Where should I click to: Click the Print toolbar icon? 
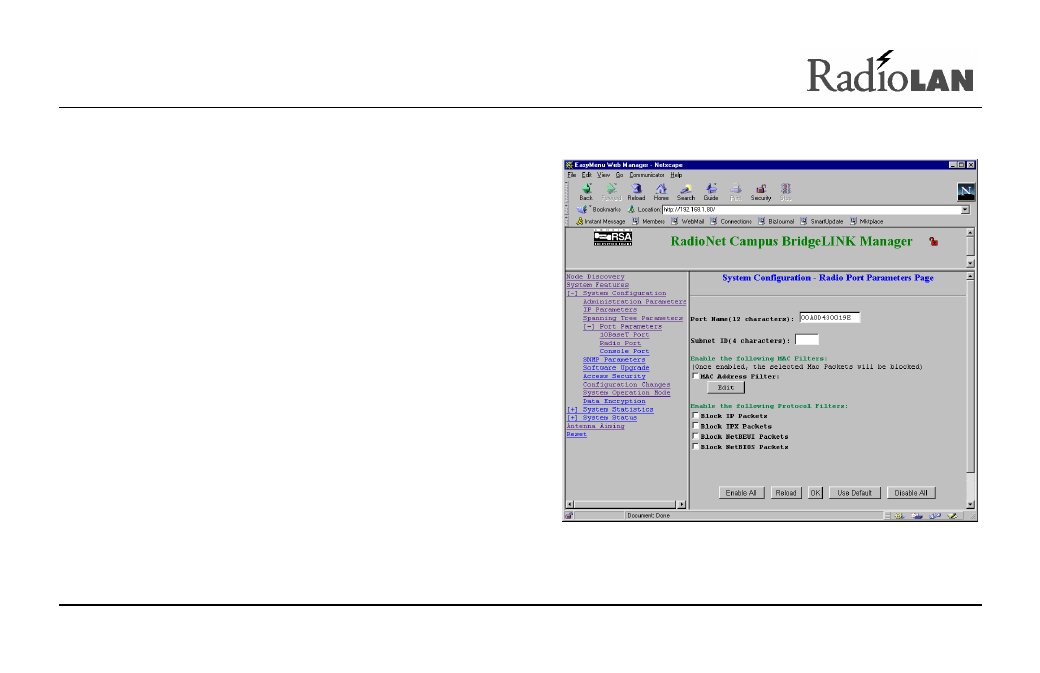pyautogui.click(x=736, y=192)
